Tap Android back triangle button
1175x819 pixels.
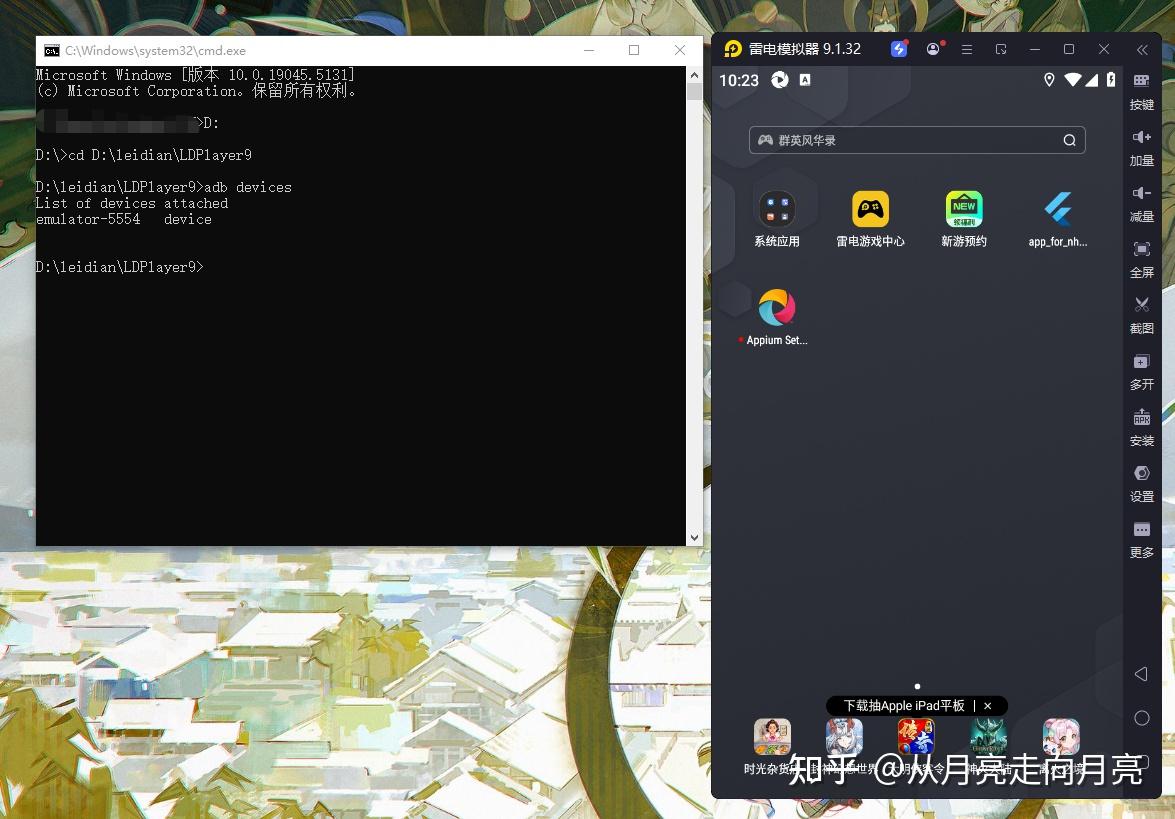[x=1141, y=674]
